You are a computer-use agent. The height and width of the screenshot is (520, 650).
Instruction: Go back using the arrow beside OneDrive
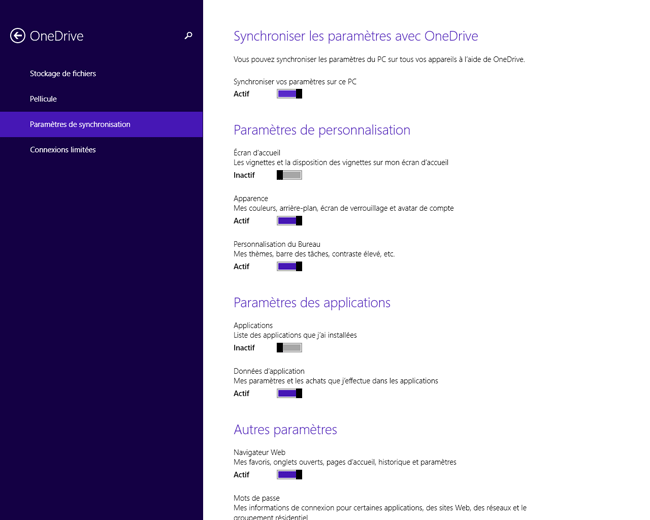(x=17, y=36)
